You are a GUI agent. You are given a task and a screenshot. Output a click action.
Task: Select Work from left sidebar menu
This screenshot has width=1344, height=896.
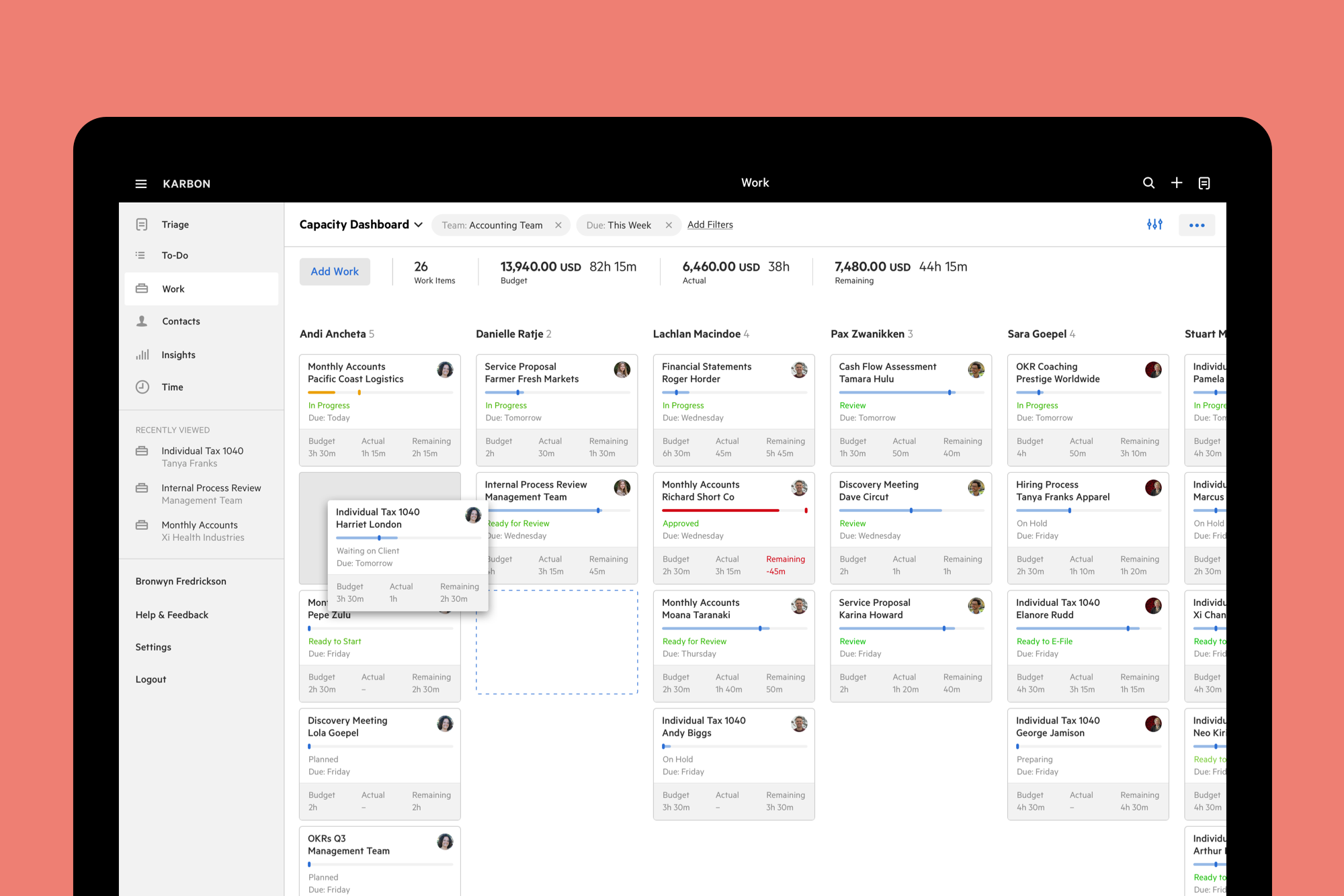click(x=172, y=288)
